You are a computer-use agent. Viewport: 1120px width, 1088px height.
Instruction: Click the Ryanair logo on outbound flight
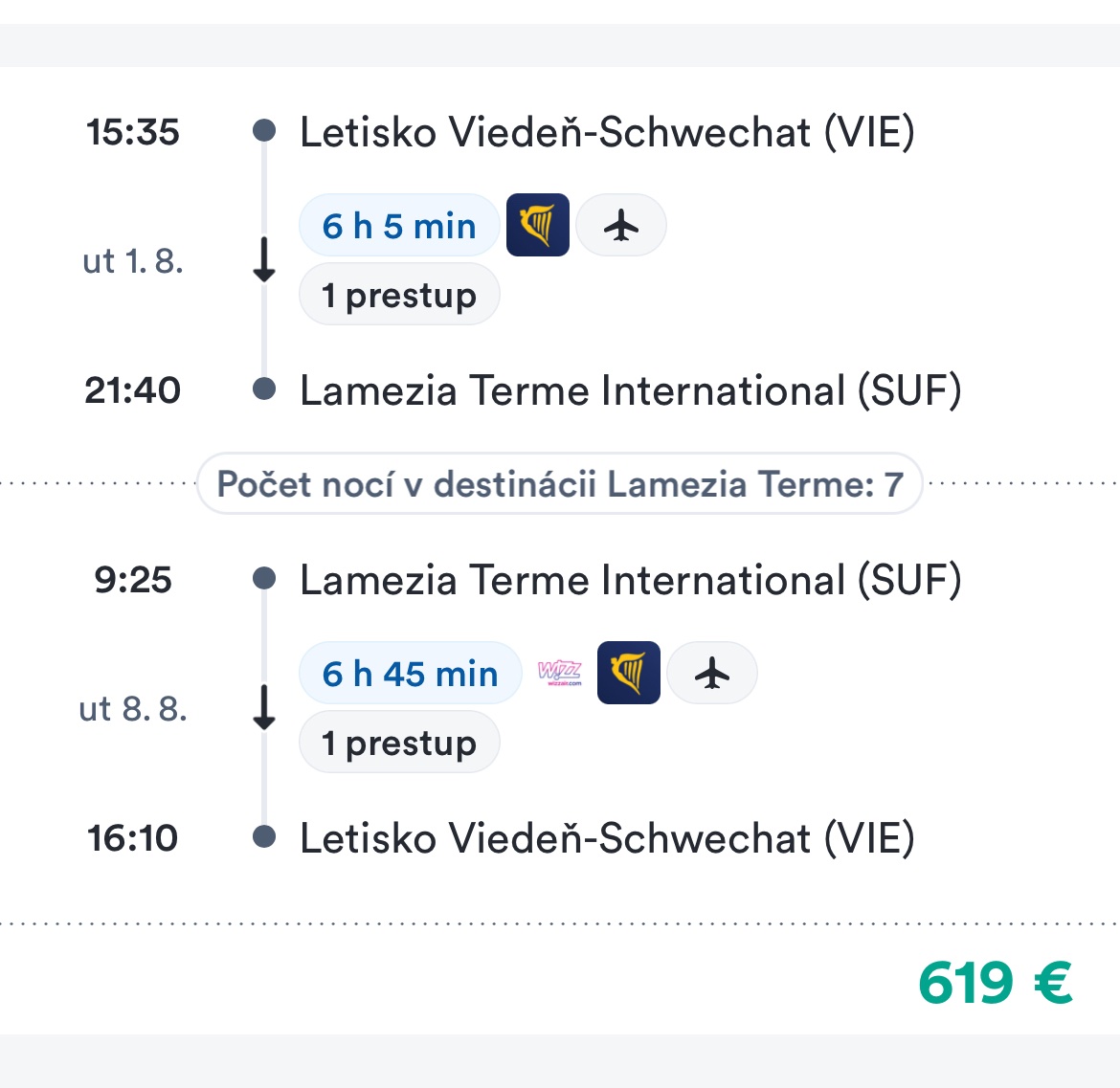coord(537,226)
